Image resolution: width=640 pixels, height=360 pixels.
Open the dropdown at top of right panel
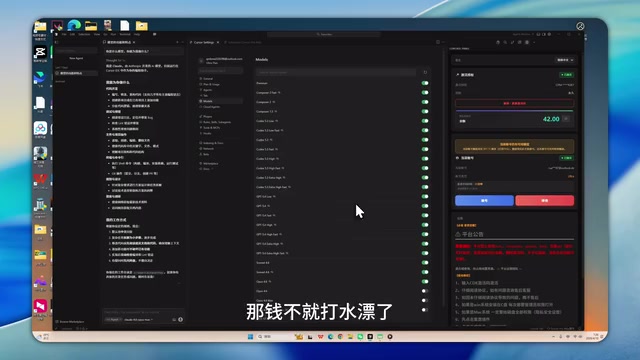565,60
